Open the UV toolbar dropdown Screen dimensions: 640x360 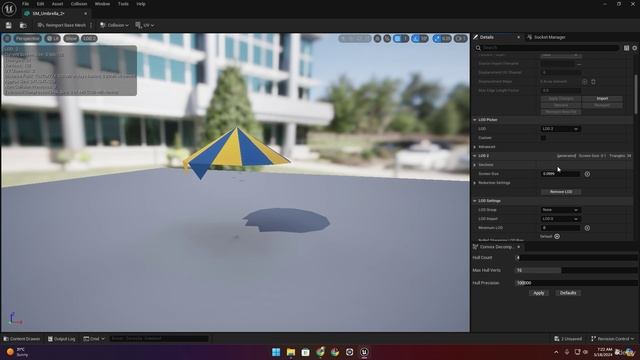click(x=145, y=25)
